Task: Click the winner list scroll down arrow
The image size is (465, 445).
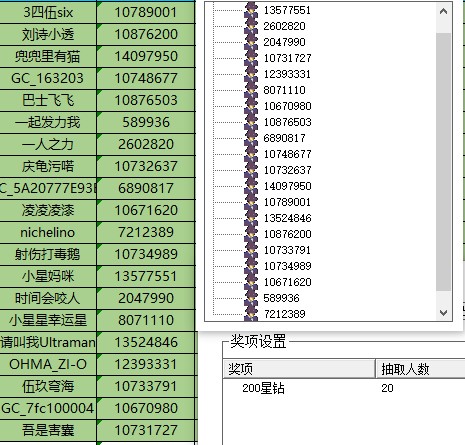Action: [443, 313]
